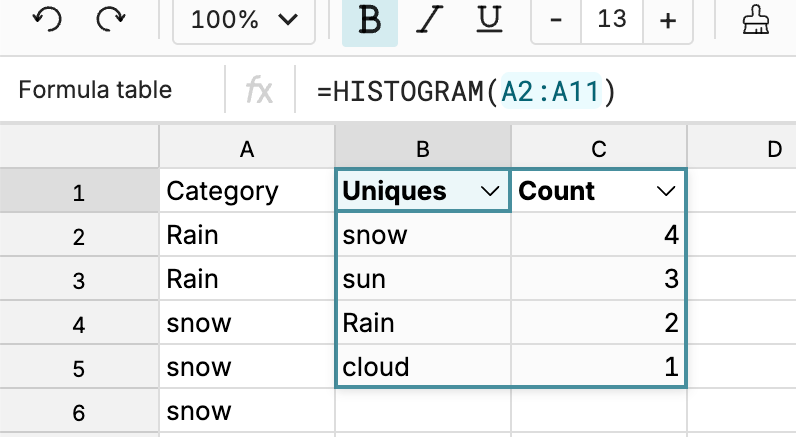
Task: Click the count value 3 cell
Action: (599, 279)
